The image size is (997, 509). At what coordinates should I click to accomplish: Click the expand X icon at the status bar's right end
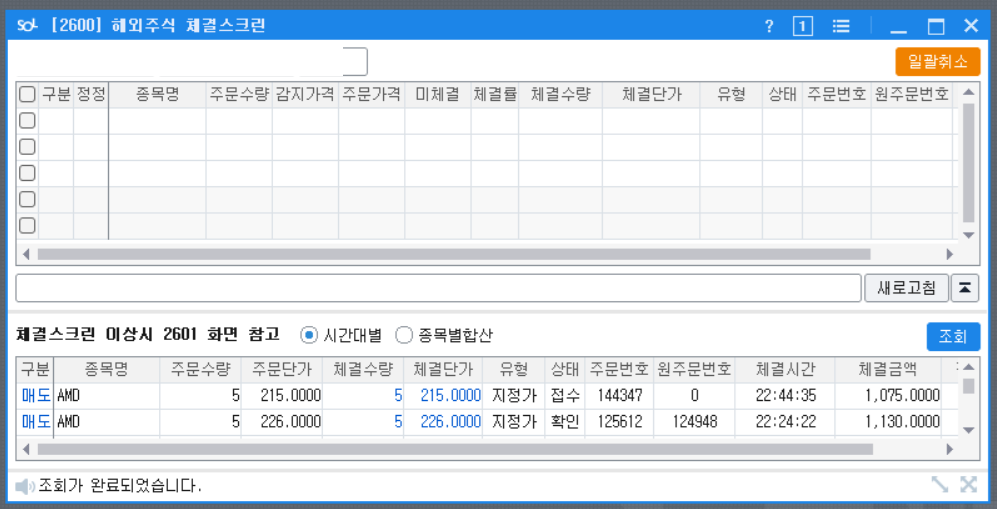click(968, 485)
